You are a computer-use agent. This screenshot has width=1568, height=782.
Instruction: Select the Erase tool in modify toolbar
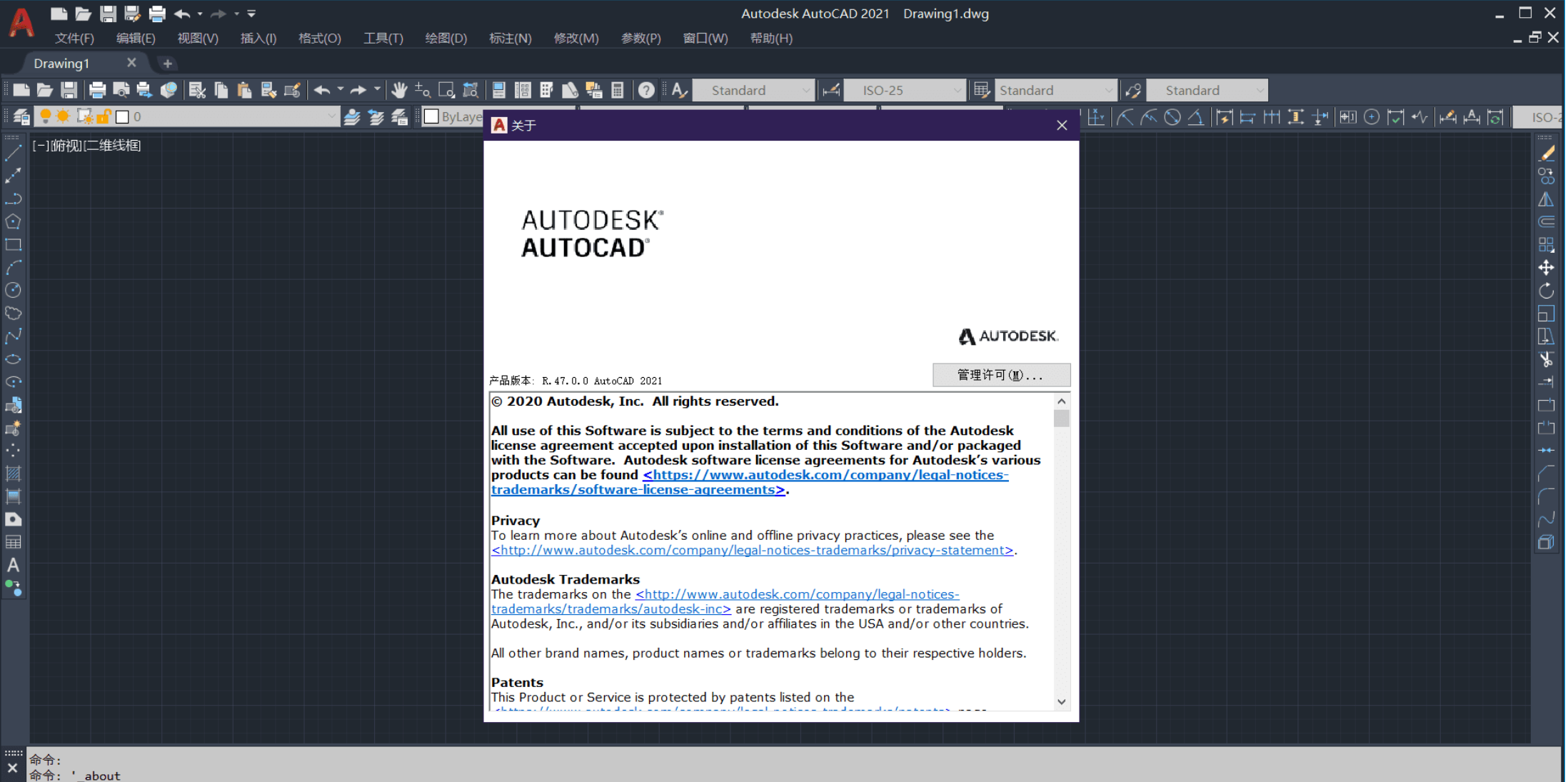(1546, 153)
